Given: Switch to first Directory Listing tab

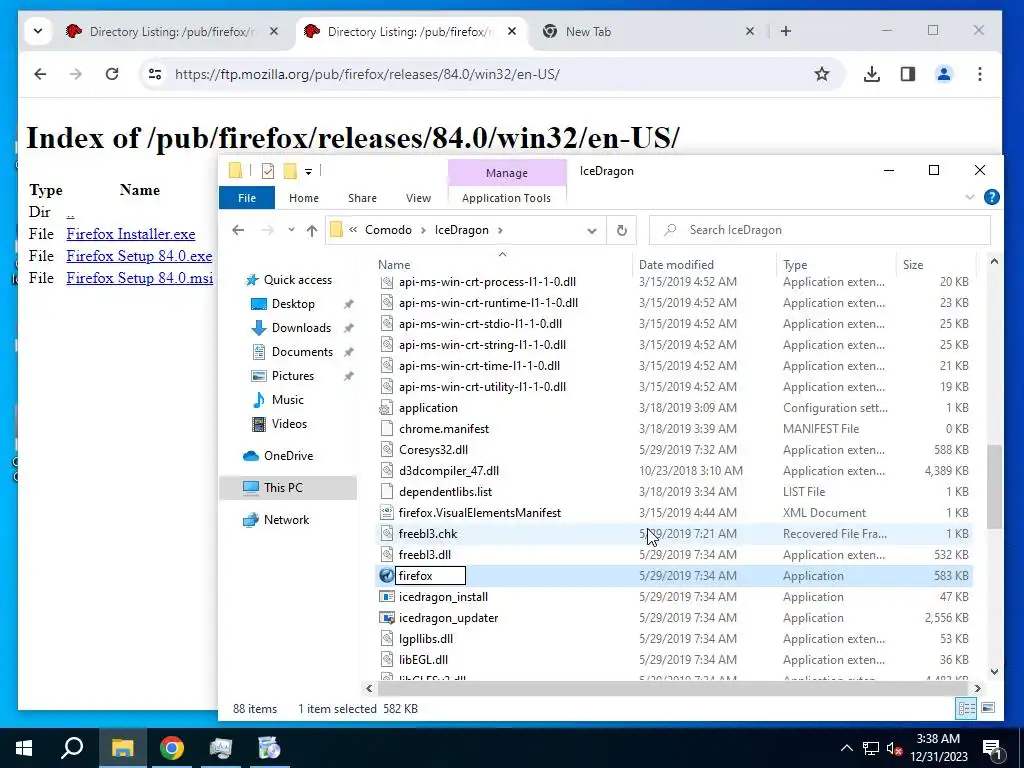Looking at the screenshot, I should (172, 31).
